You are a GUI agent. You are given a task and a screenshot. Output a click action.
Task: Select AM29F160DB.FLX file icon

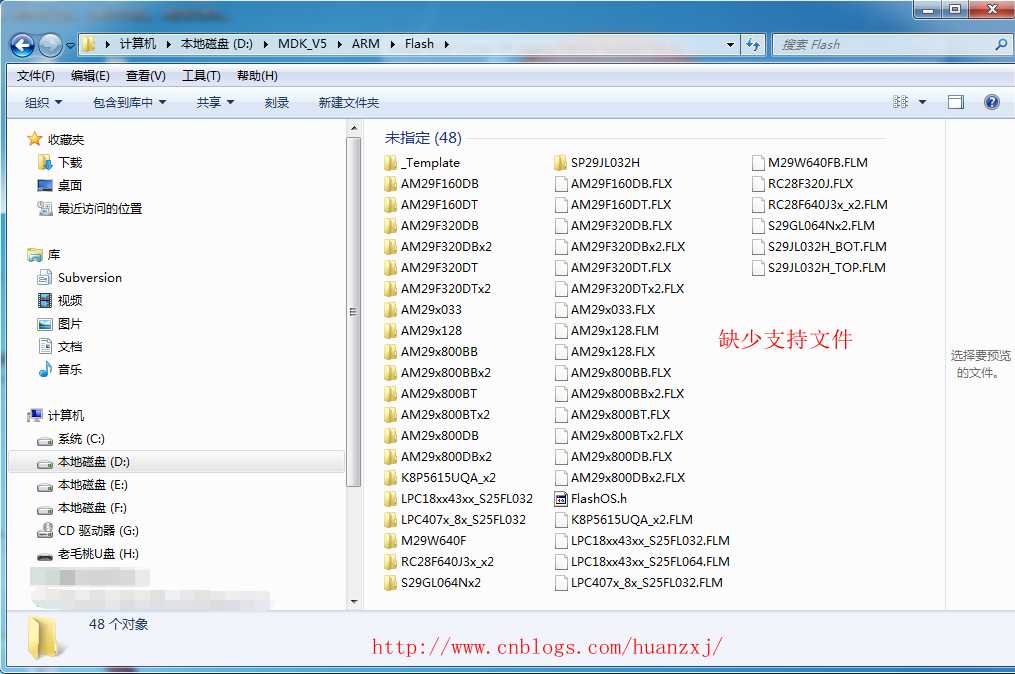[561, 184]
